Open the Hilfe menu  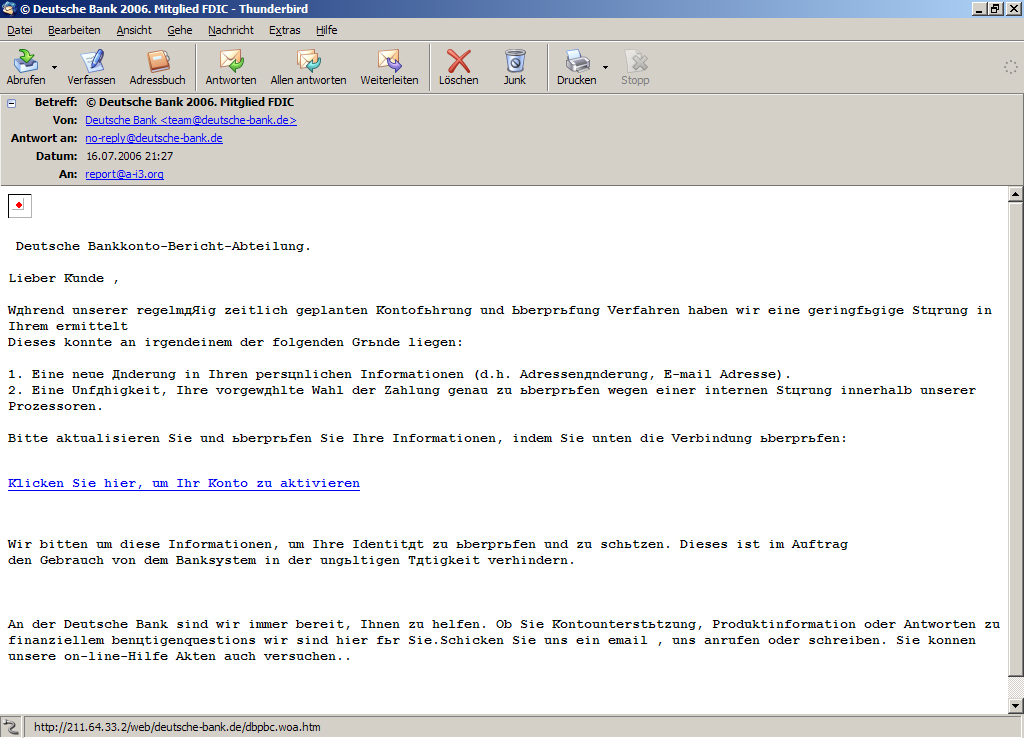click(x=327, y=30)
